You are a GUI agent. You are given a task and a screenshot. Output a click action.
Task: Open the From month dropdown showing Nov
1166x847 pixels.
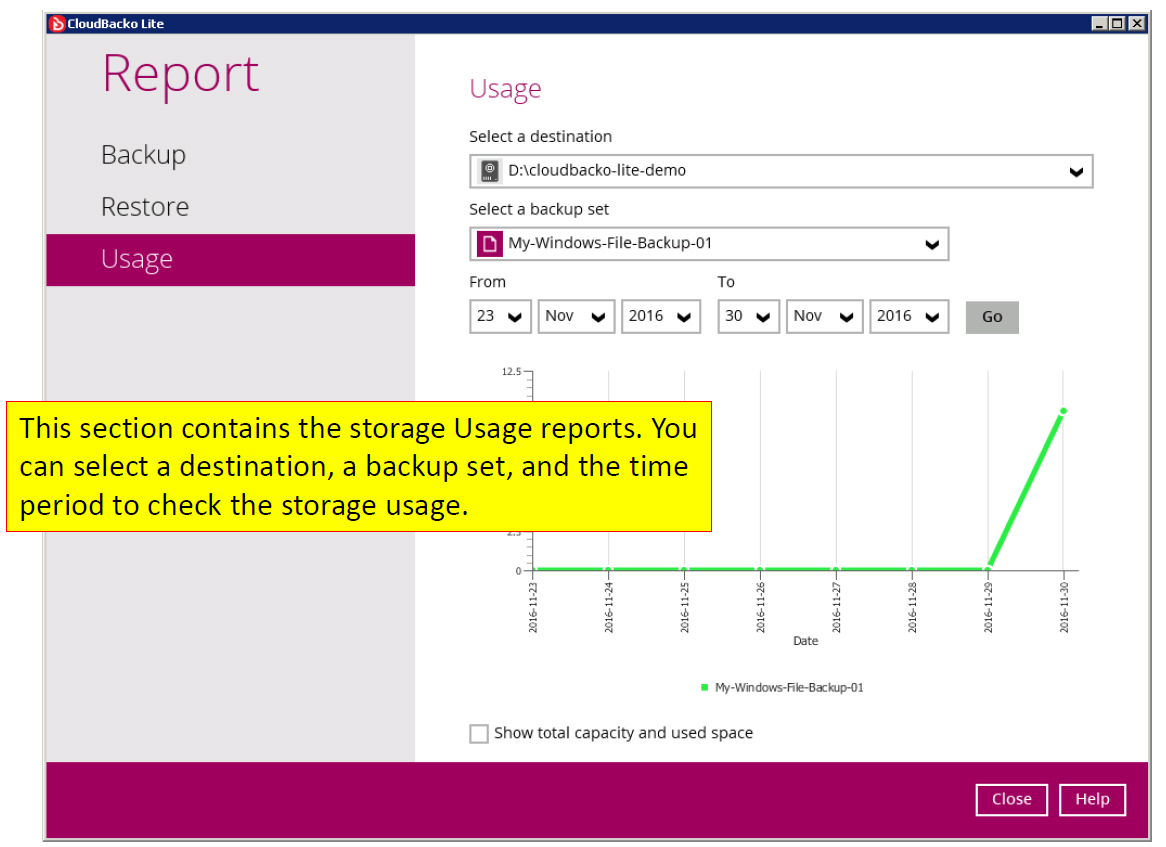[576, 317]
